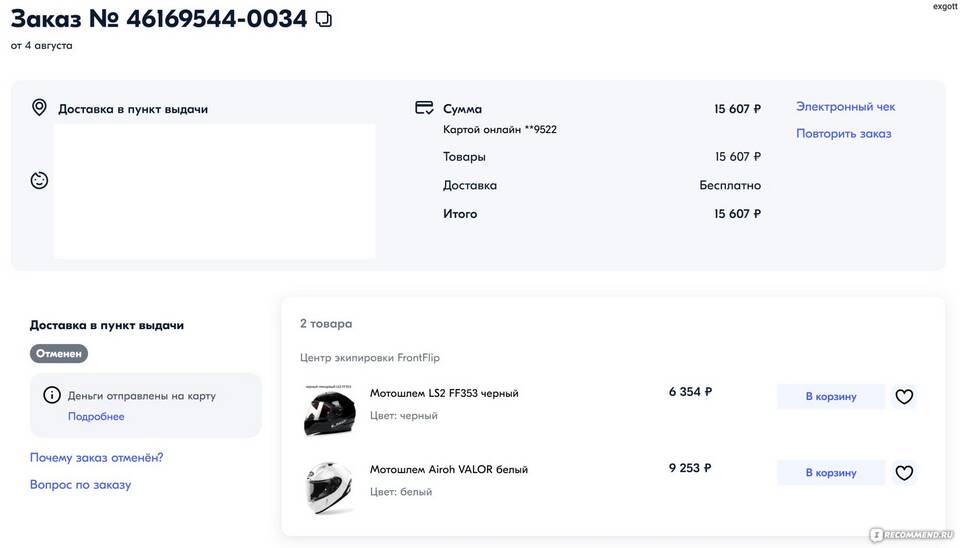The width and height of the screenshot is (960, 548).
Task: Click the info icon near refund notice
Action: (x=51, y=395)
